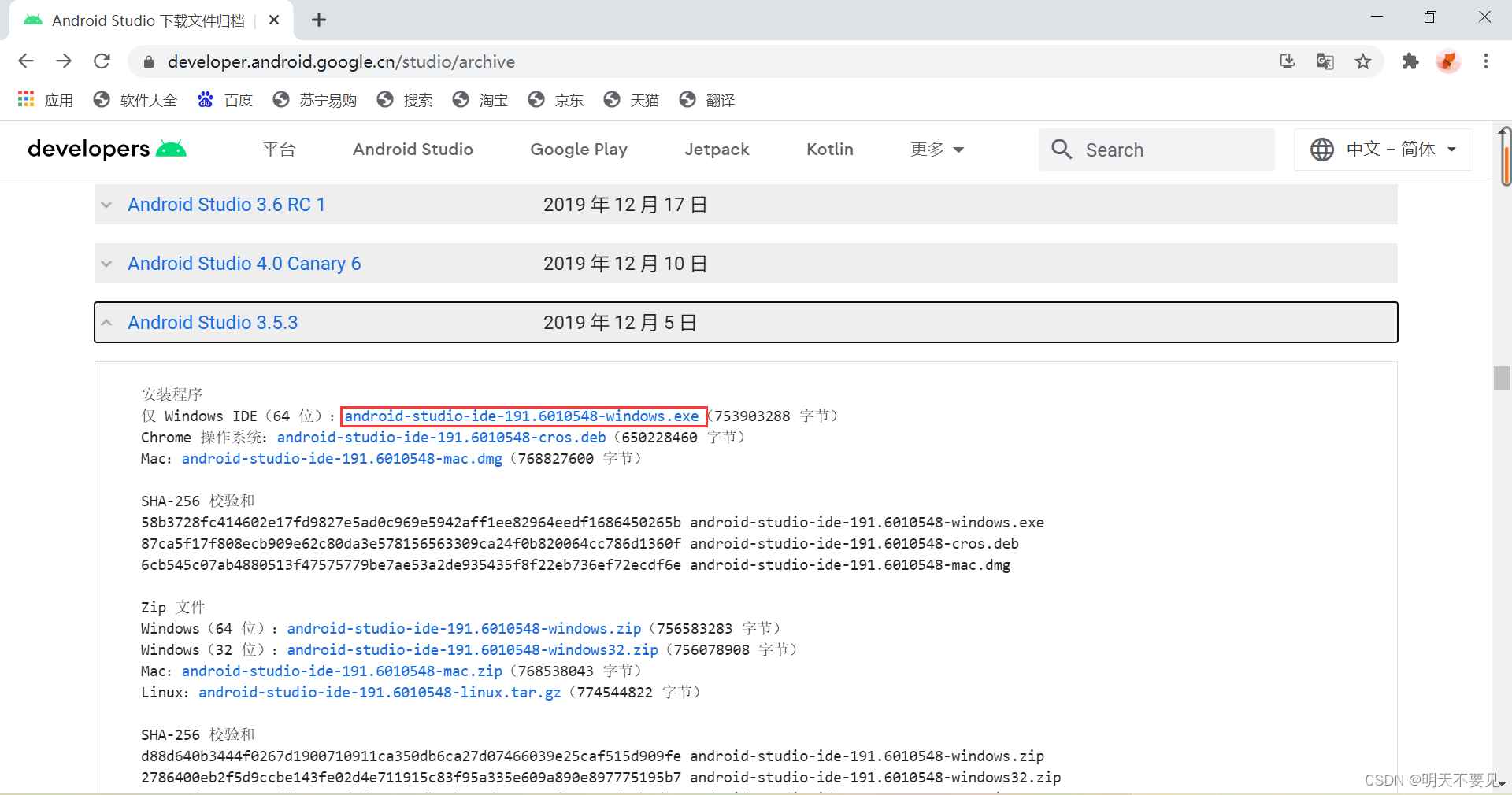Click the Android Studio 3.6 RC 1 title
The height and width of the screenshot is (795, 1512).
[x=227, y=205]
